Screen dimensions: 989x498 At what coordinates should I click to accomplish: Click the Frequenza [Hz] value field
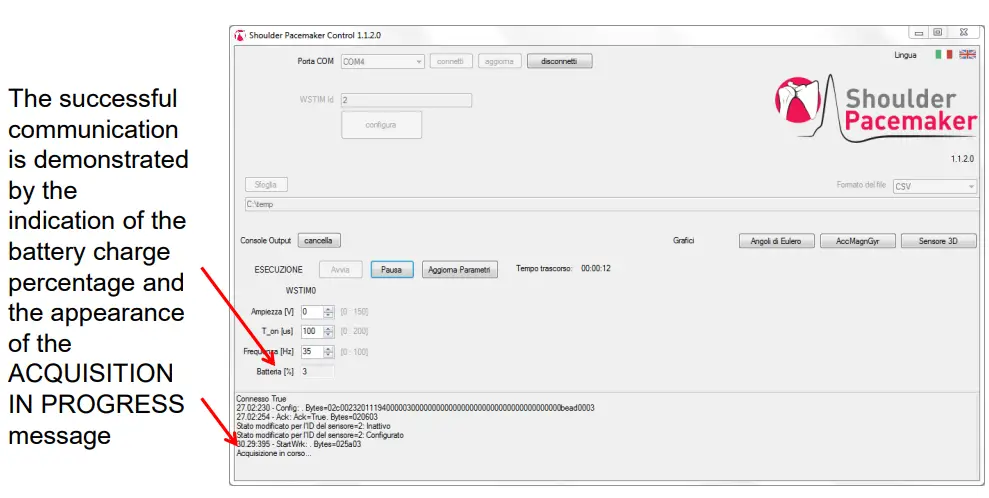coord(312,352)
